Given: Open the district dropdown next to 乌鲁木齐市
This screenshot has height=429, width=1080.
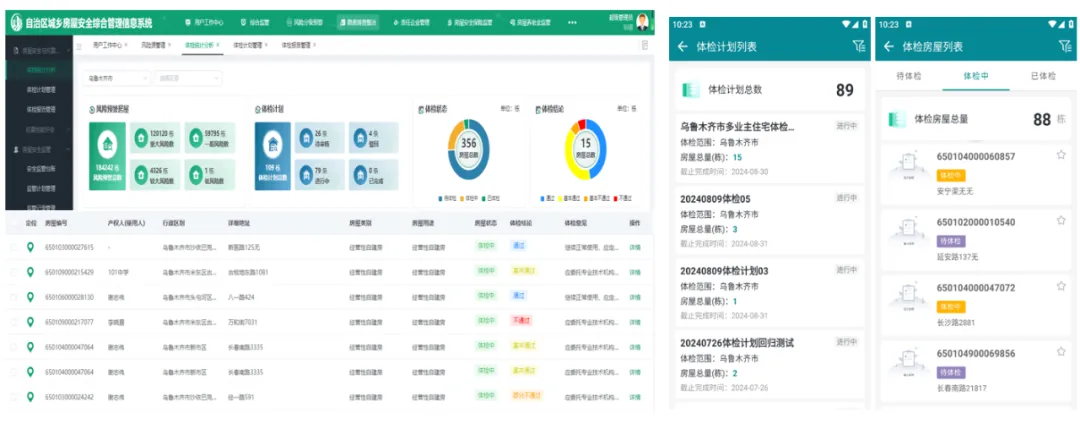Looking at the screenshot, I should (x=188, y=79).
